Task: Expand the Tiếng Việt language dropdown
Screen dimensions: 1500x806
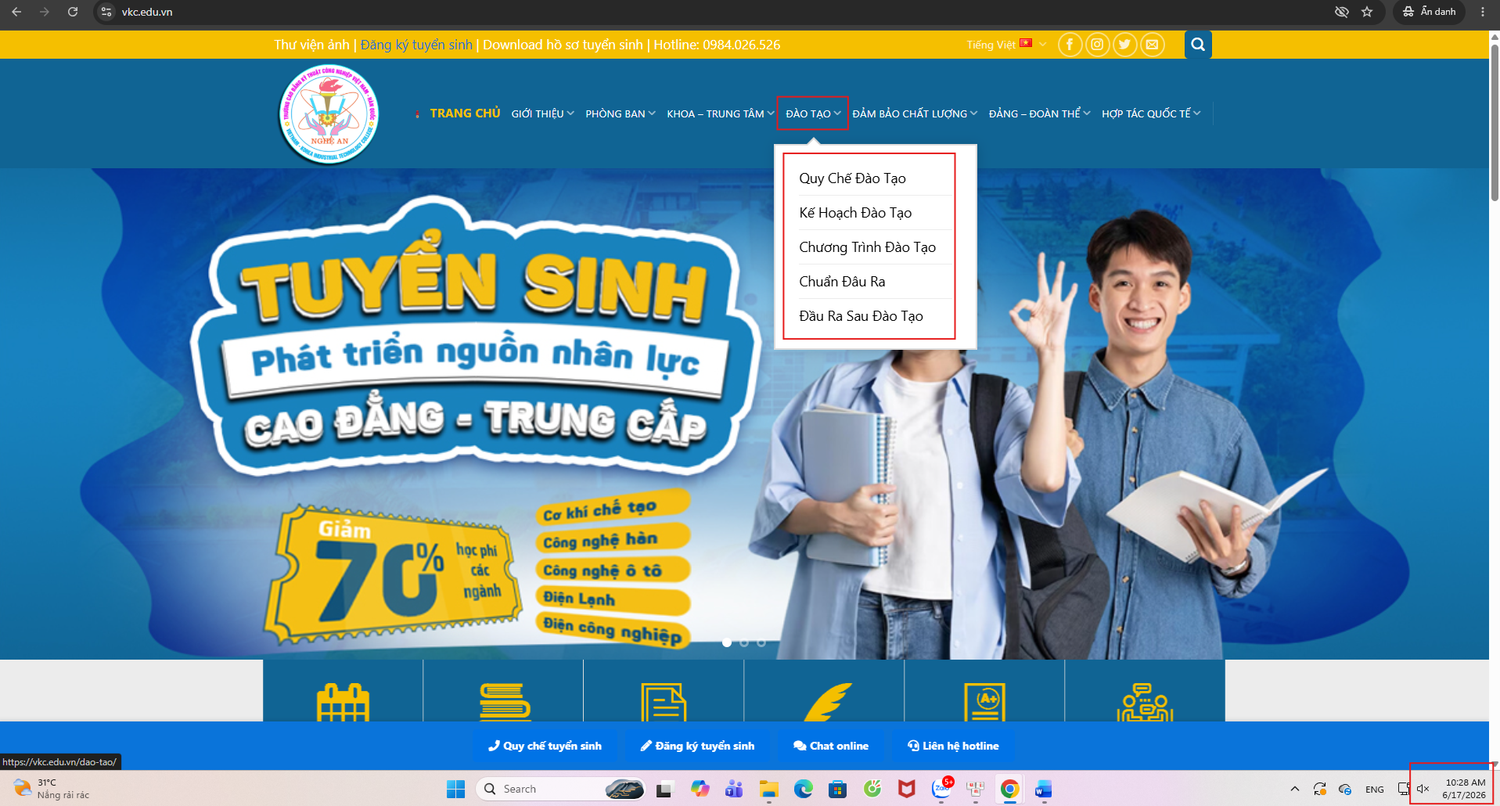Action: (1007, 45)
